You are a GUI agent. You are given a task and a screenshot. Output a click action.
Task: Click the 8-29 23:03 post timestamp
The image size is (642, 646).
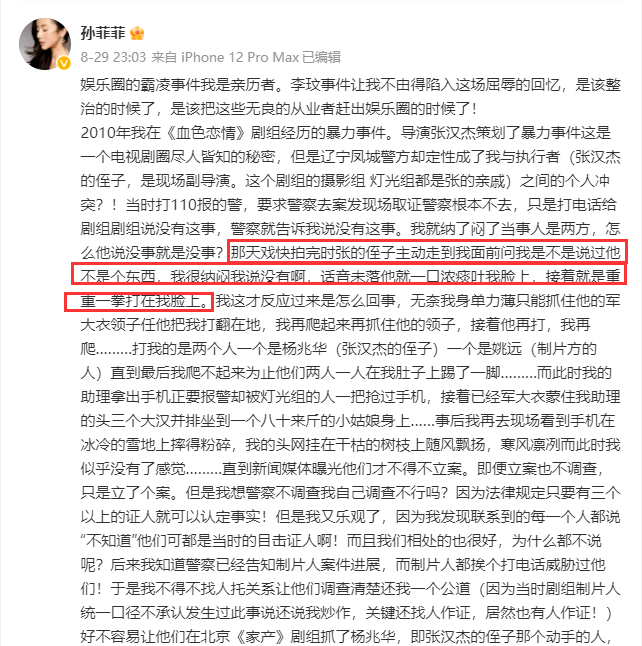tap(113, 57)
